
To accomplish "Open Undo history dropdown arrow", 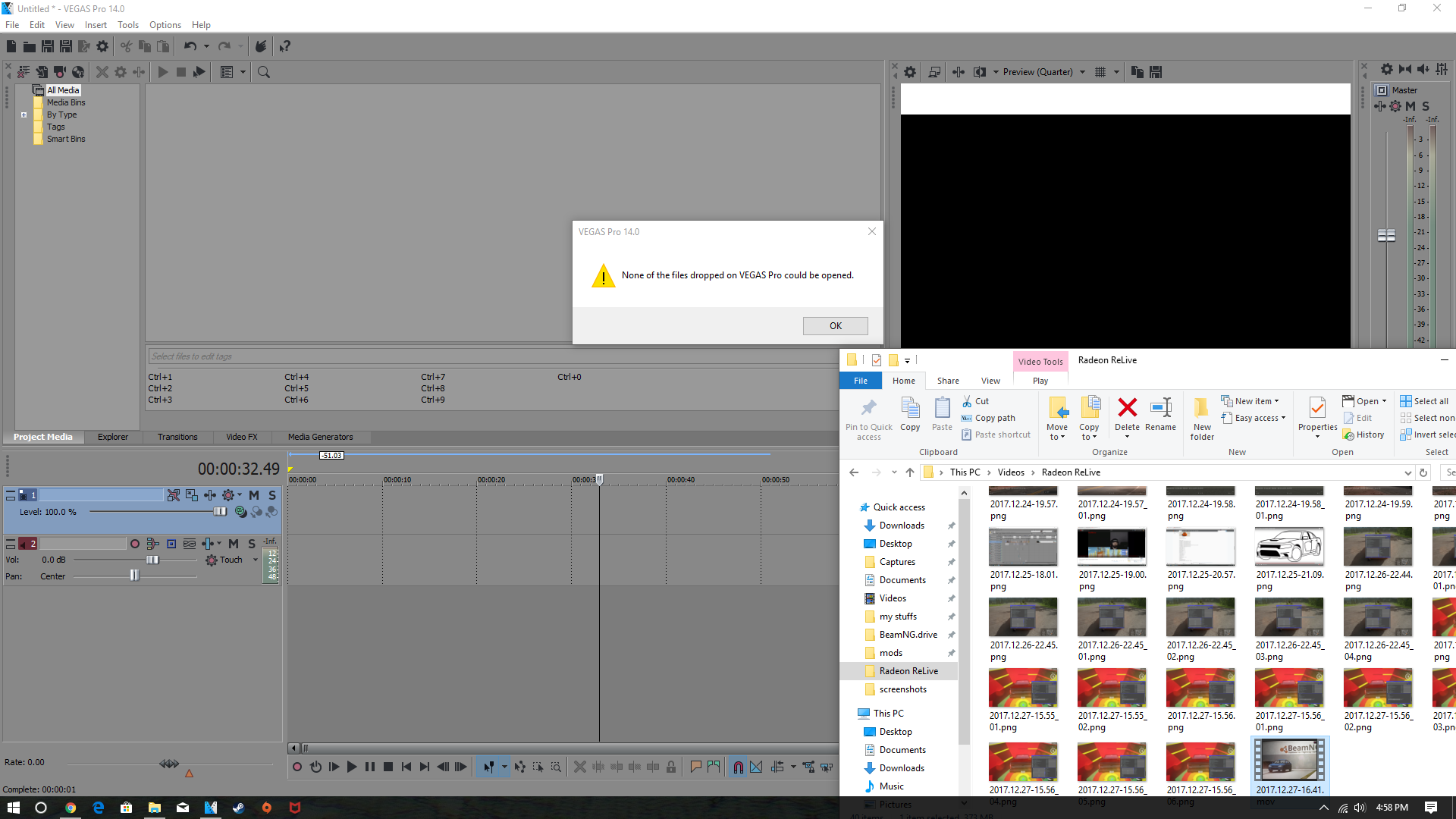I will 206,46.
